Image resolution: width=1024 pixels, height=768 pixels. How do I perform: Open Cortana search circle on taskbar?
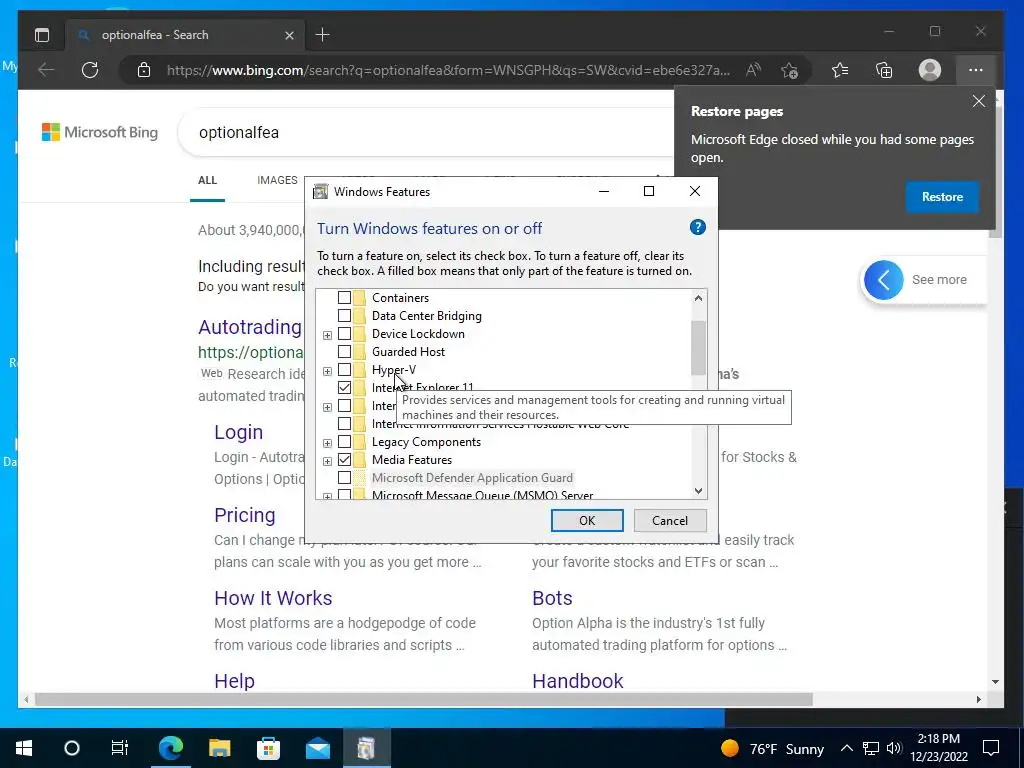[x=72, y=748]
